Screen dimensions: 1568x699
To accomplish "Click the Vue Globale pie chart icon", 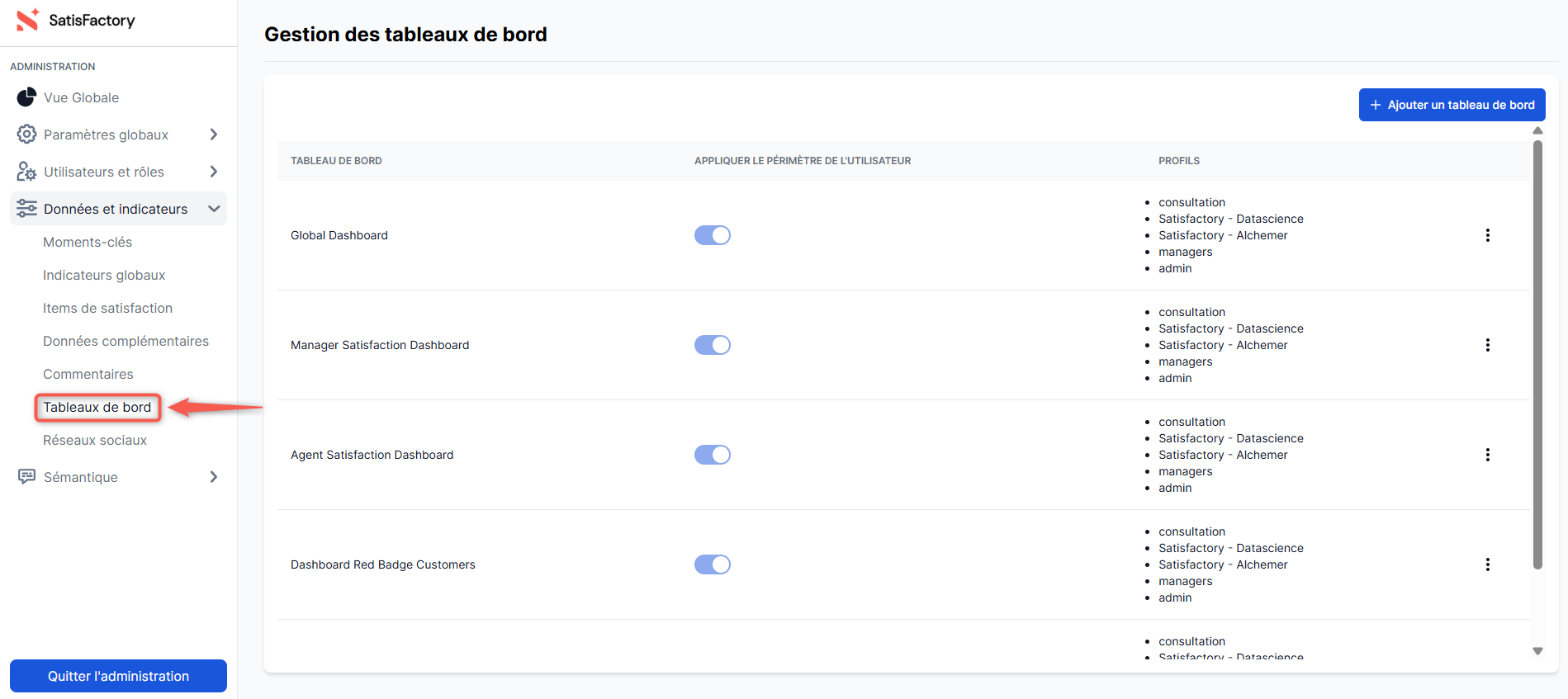I will [x=26, y=97].
